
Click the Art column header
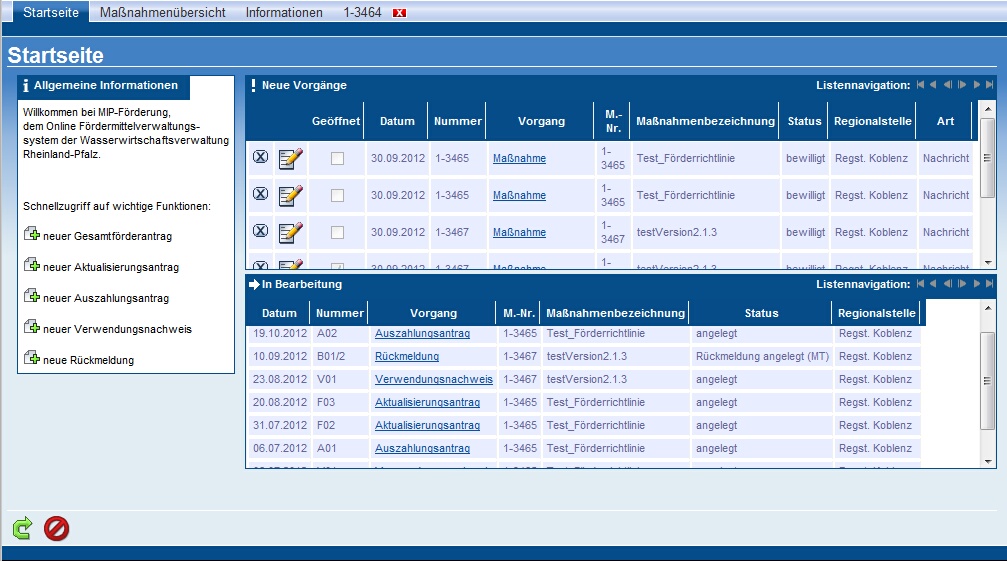coord(945,121)
